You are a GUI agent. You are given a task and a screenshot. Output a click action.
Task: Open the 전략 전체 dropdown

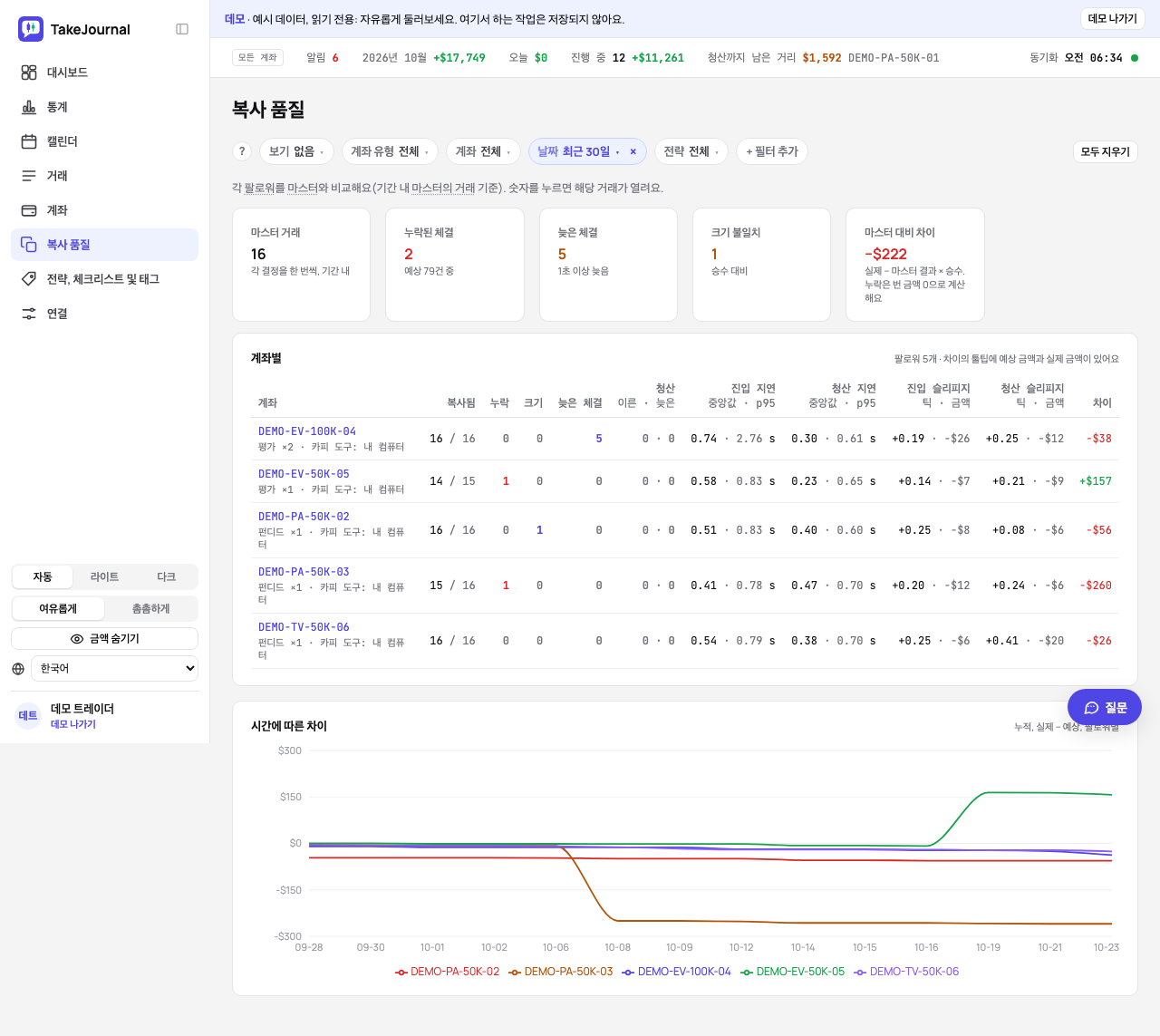[691, 151]
